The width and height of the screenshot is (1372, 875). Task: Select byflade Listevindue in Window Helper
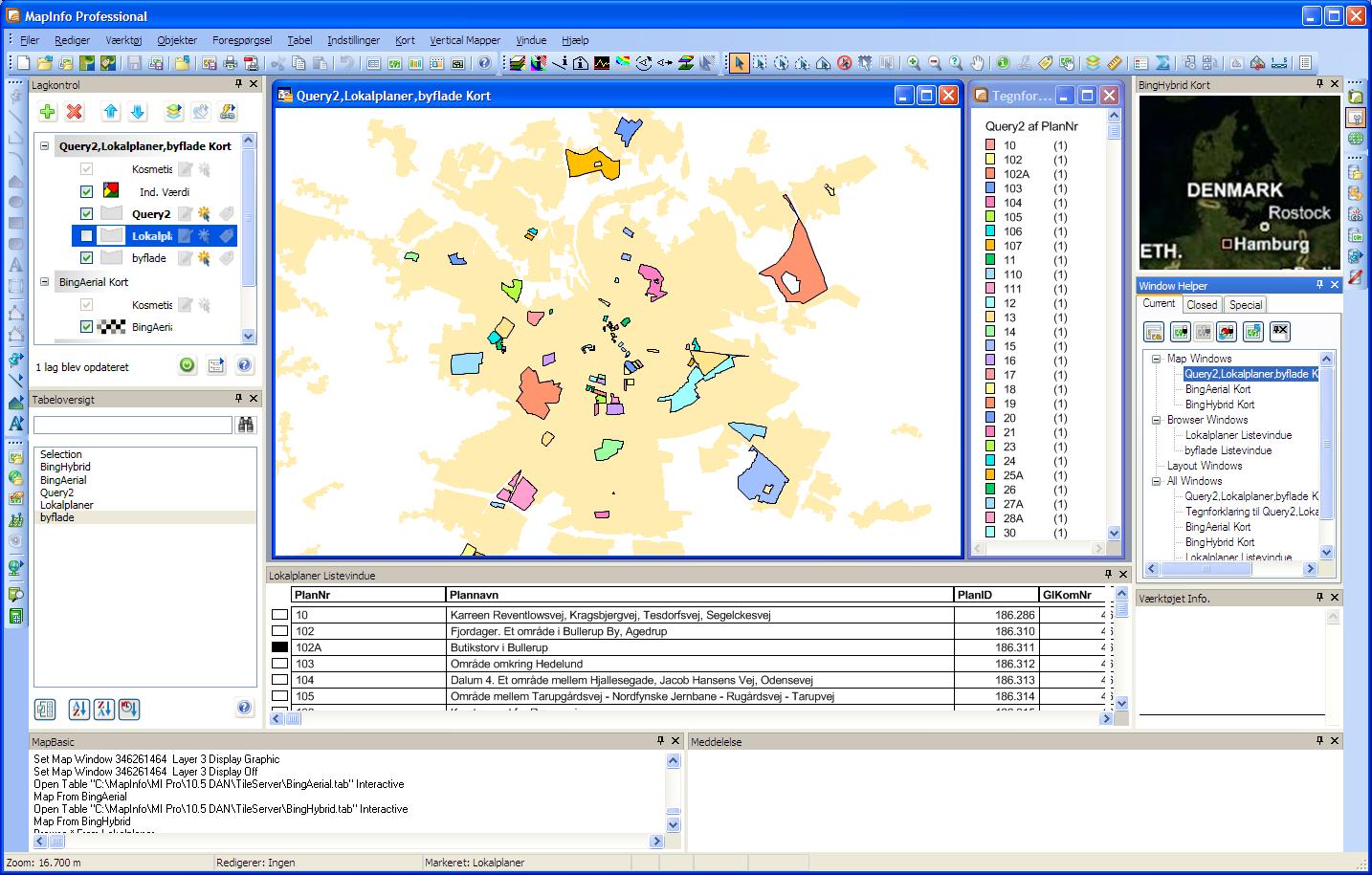click(1228, 450)
